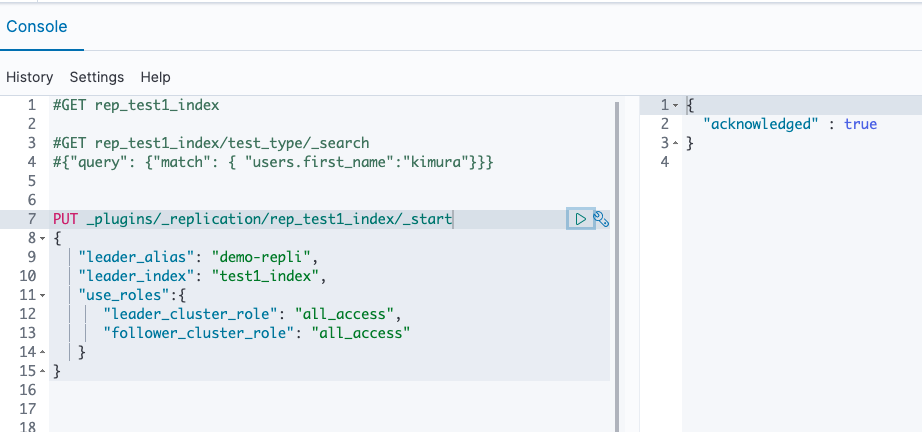Collapse the JSON body at line 8
This screenshot has height=432, width=922.
pyautogui.click(x=42, y=239)
